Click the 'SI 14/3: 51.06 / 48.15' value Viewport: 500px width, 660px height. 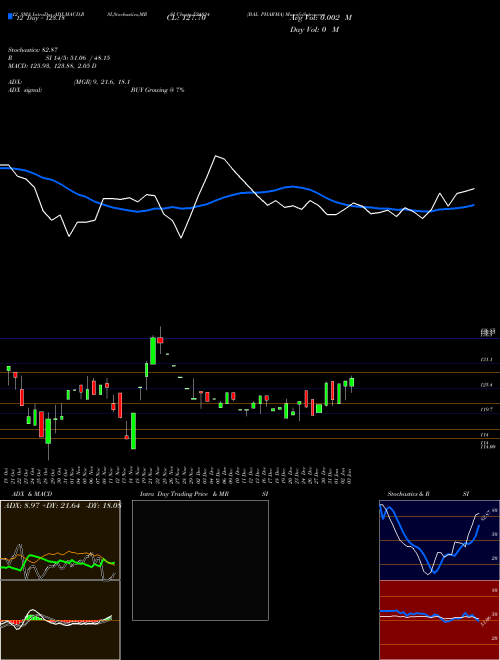tap(78, 58)
